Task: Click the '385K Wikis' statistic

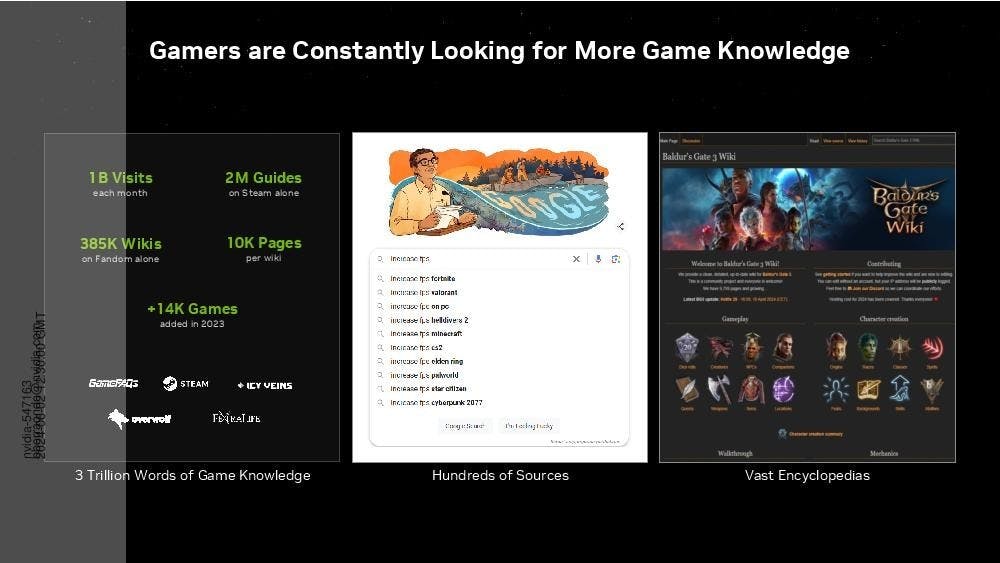Action: click(121, 244)
